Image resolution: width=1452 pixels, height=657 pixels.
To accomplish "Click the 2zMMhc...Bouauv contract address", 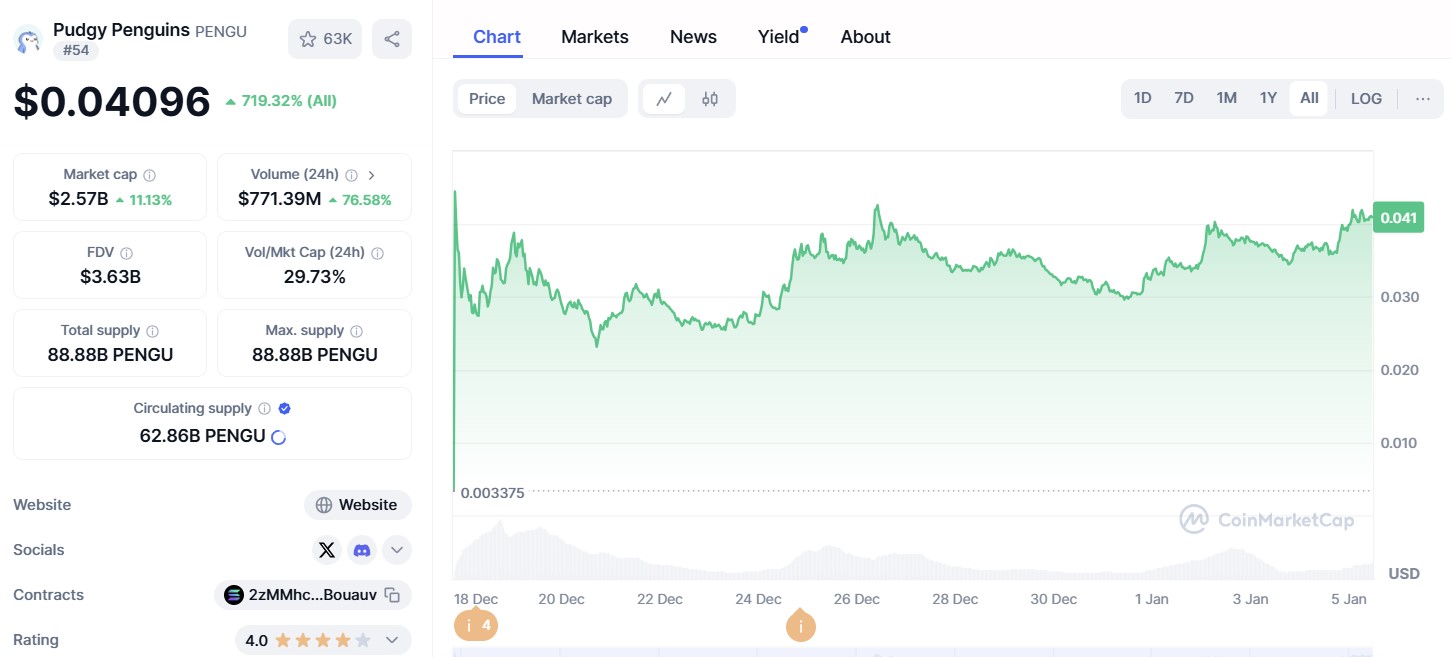I will coord(313,595).
